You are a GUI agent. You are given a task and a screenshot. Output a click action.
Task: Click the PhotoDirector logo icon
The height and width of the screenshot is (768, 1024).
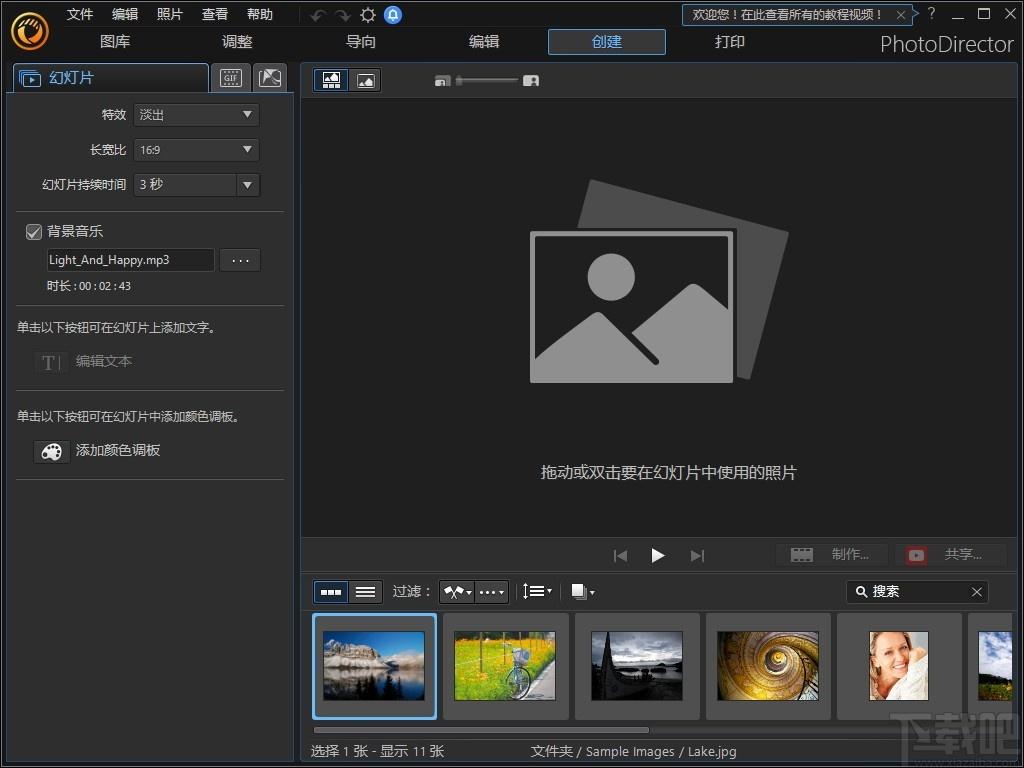(x=29, y=29)
